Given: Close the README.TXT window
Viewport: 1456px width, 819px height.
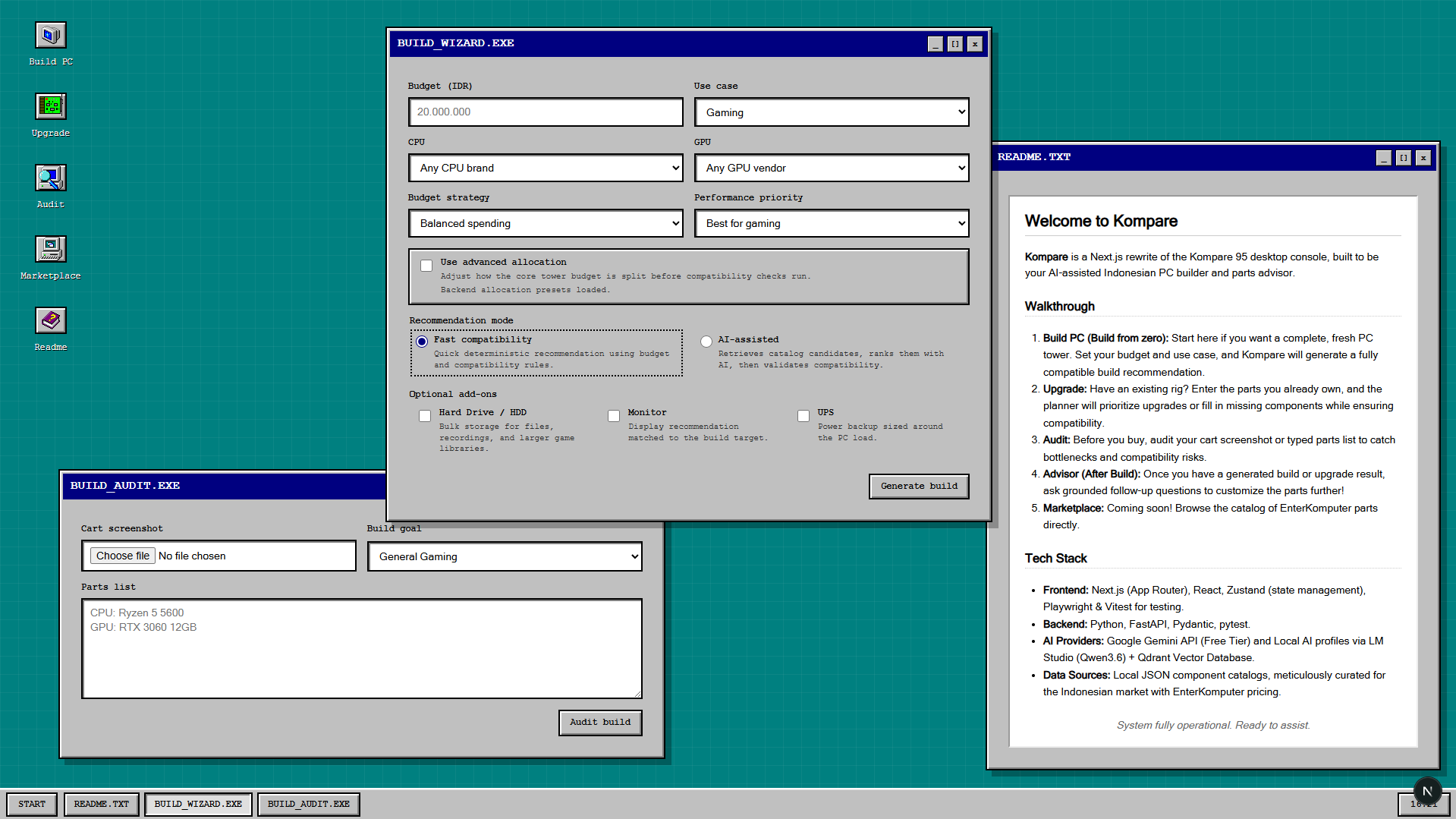Looking at the screenshot, I should [1423, 158].
